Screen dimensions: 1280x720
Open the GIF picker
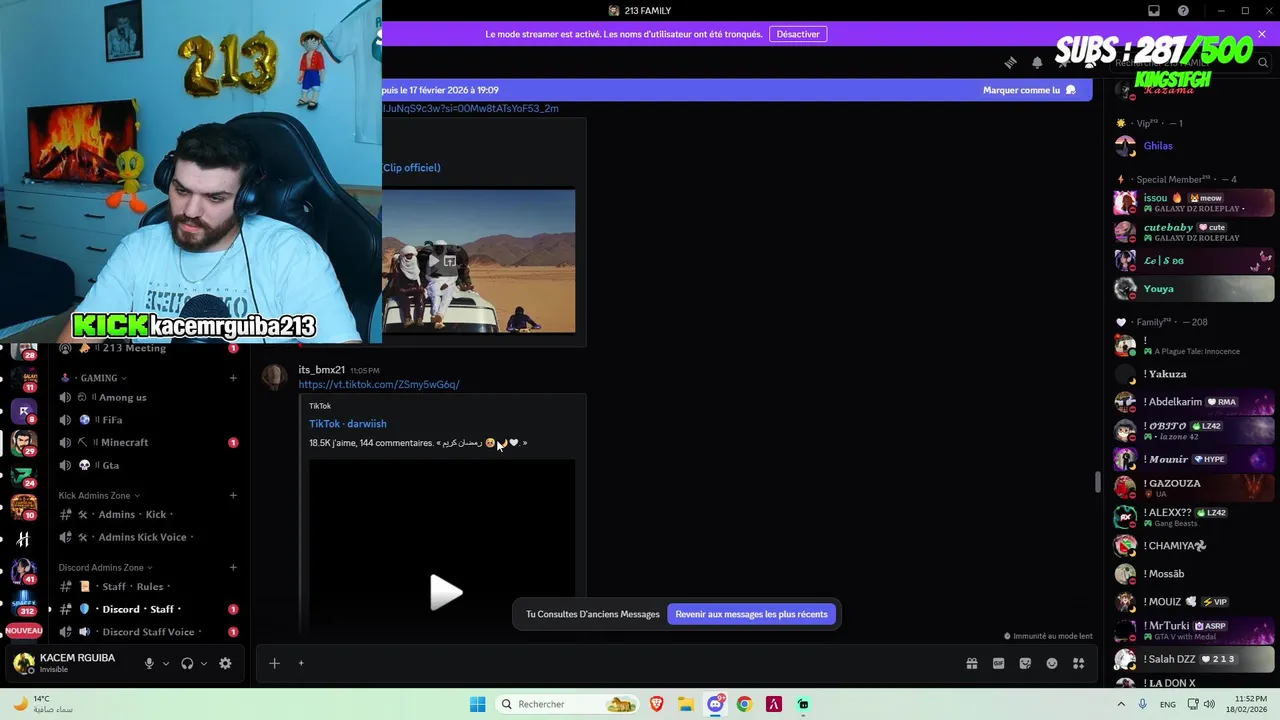998,663
